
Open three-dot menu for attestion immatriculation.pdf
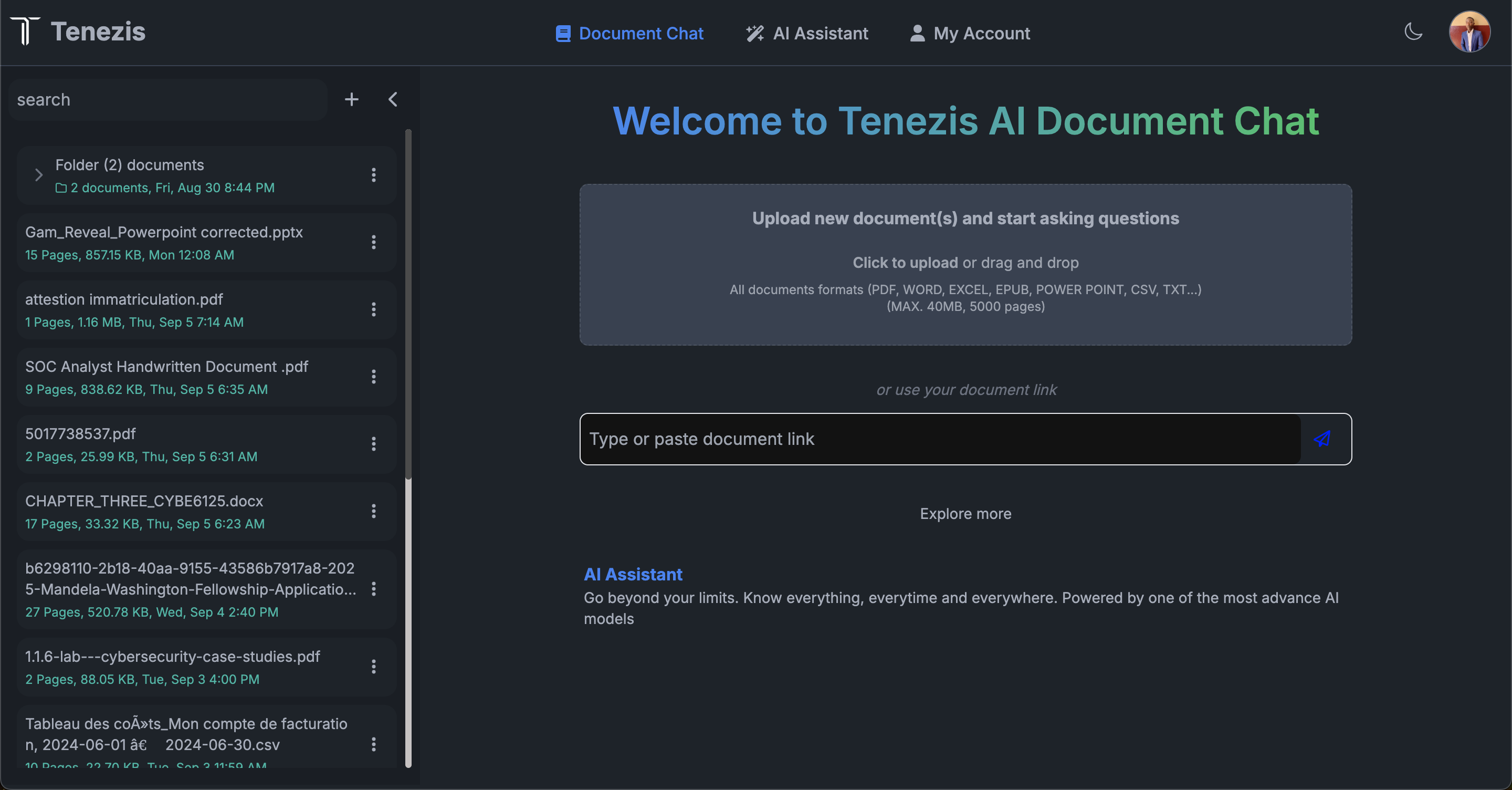(x=373, y=309)
